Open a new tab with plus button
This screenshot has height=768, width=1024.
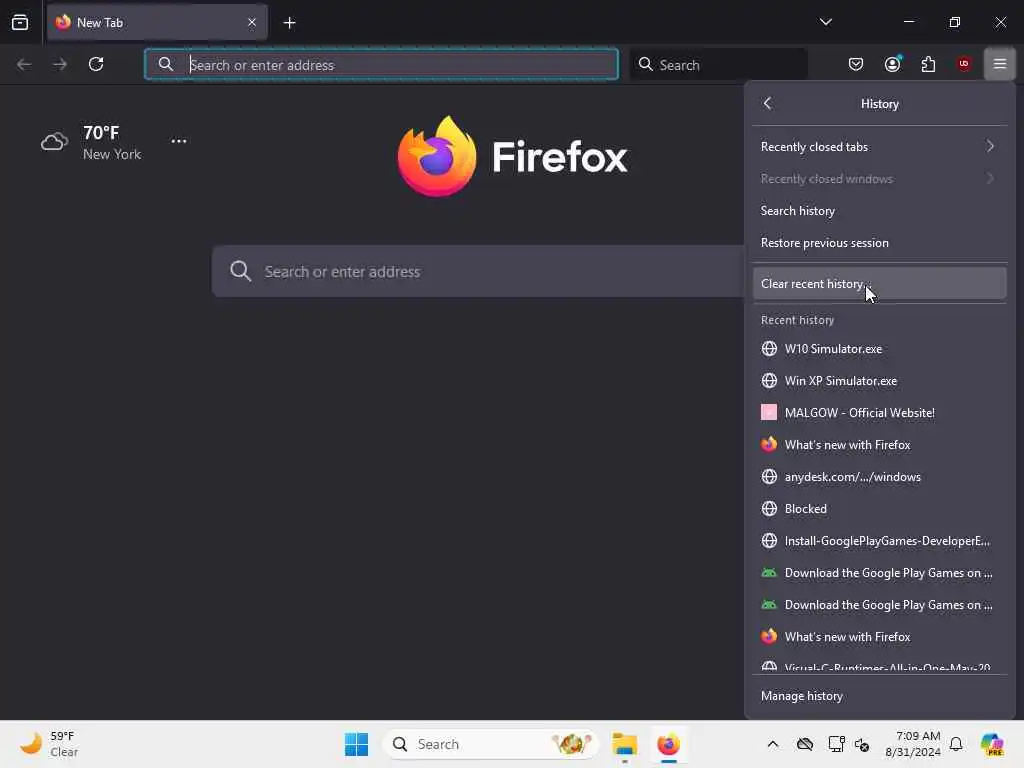point(289,23)
